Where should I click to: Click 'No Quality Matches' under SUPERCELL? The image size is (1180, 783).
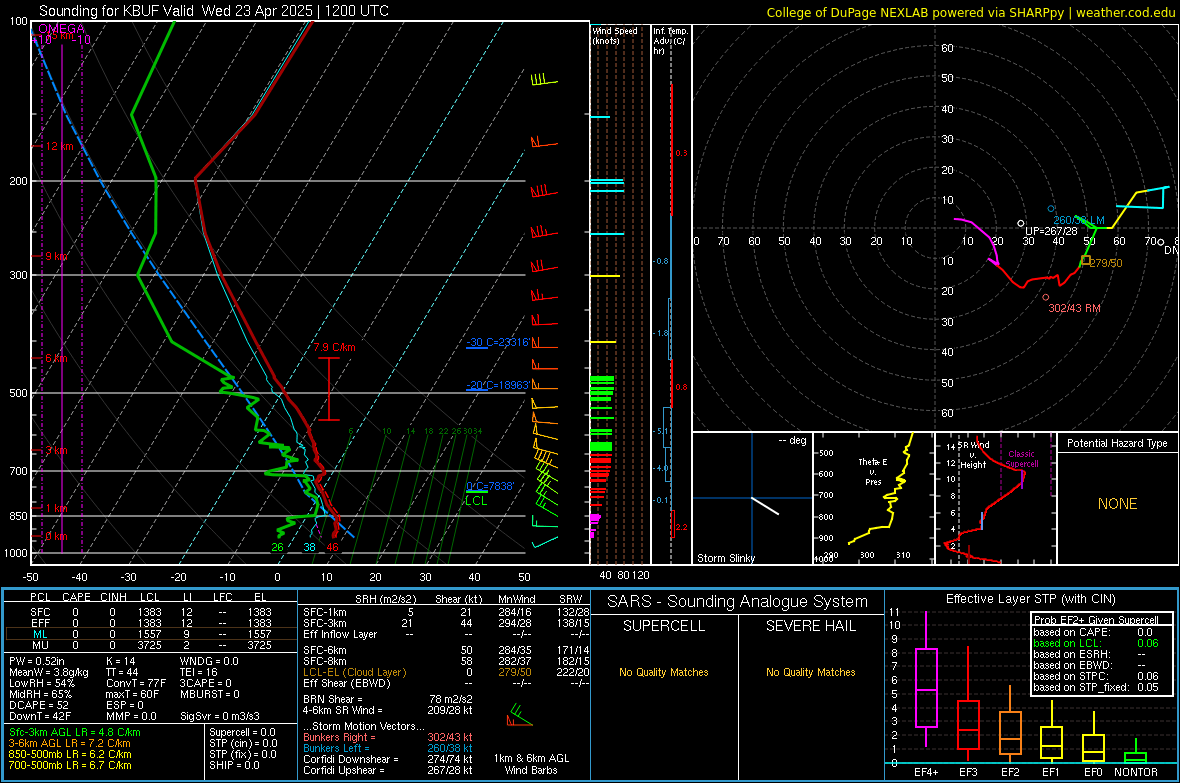[664, 672]
